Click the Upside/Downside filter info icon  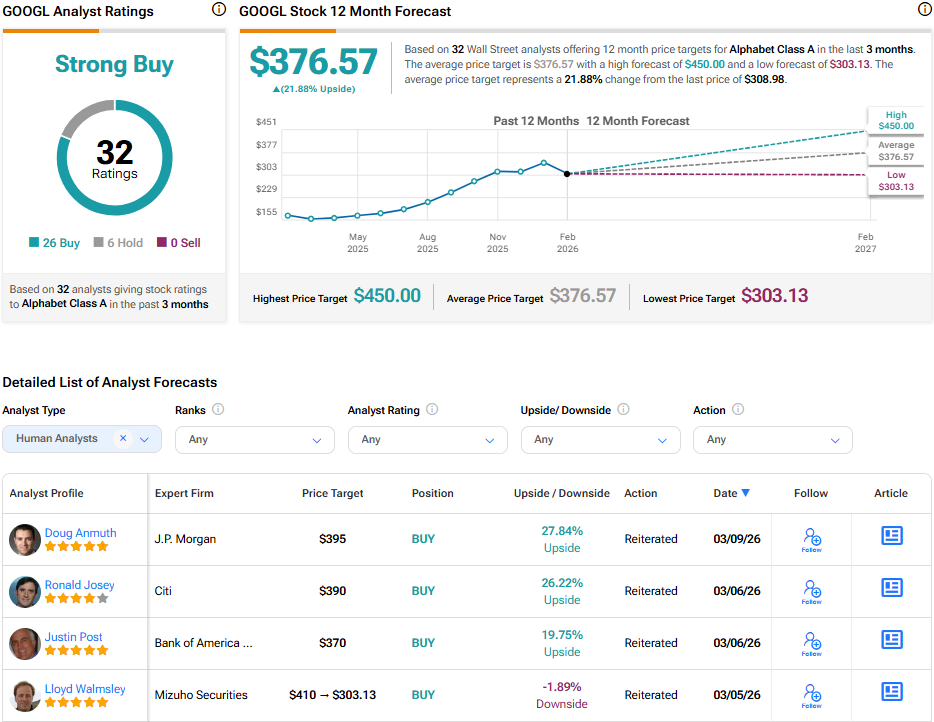click(623, 410)
